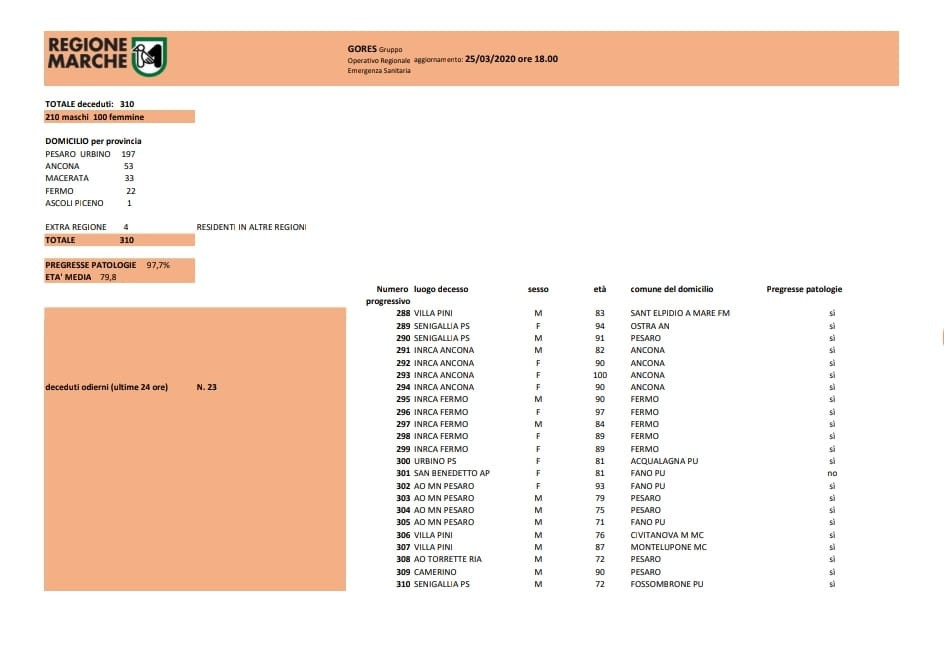Image resolution: width=944 pixels, height=655 pixels.
Task: Click the "SAN BENEDETTO AP" place cell
Action: tap(452, 473)
